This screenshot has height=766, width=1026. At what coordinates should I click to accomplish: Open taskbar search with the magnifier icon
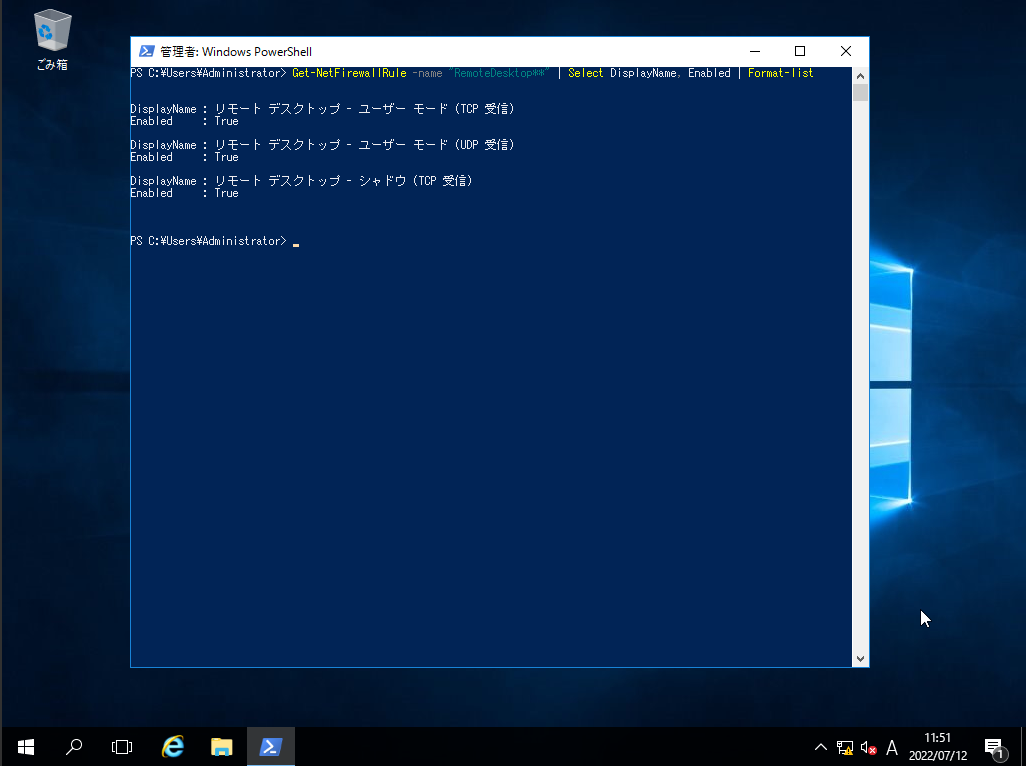click(x=74, y=746)
